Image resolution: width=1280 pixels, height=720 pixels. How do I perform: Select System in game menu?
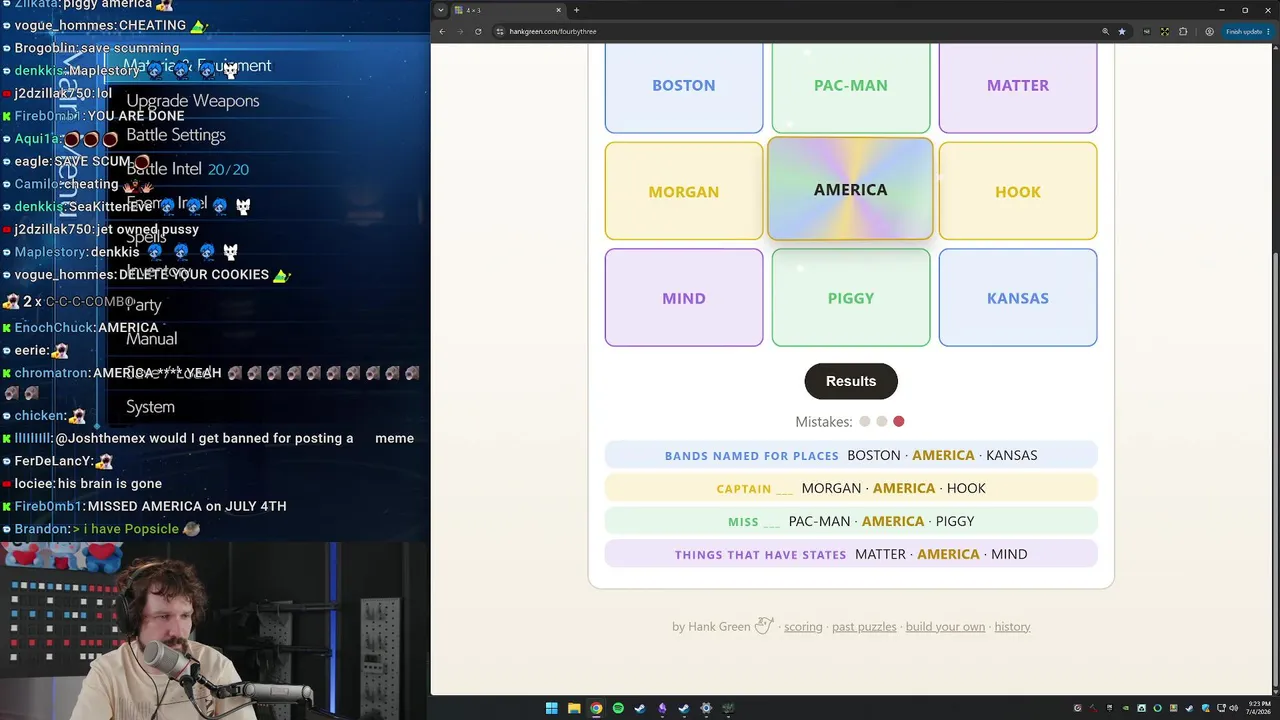tap(150, 407)
